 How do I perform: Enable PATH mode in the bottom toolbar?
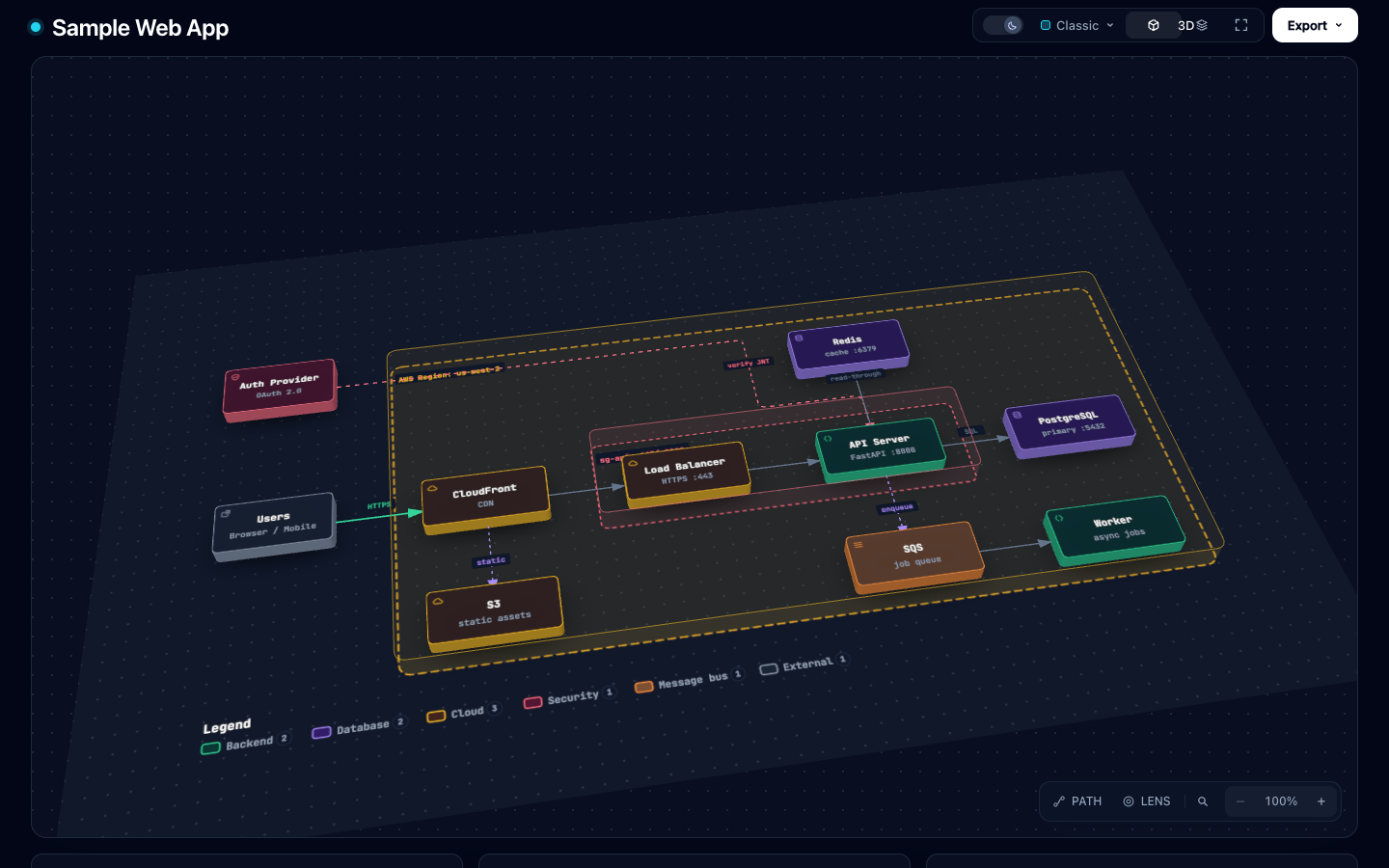coord(1077,801)
